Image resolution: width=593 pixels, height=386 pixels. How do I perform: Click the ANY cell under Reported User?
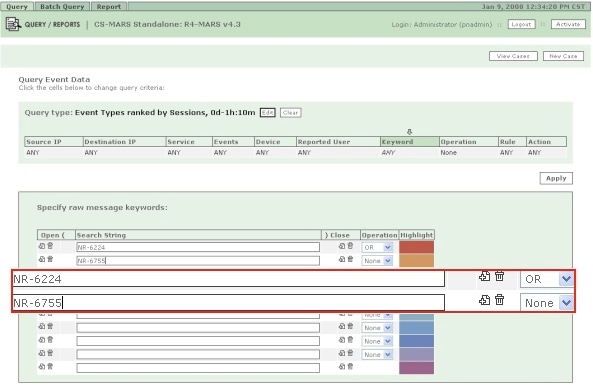[304, 152]
